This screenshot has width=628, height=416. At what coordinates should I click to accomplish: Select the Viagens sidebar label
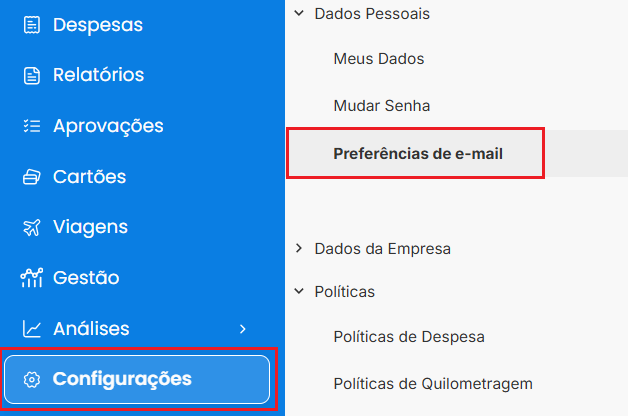pyautogui.click(x=90, y=227)
